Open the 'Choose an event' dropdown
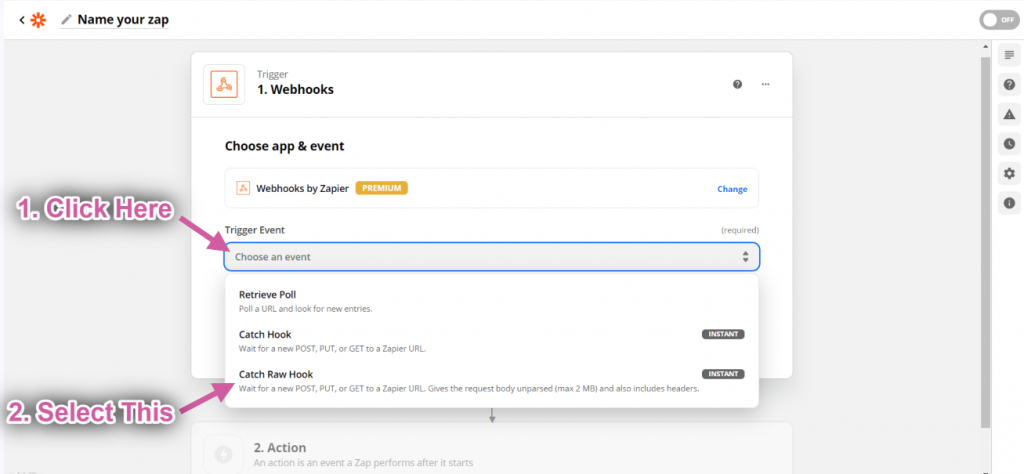Image resolution: width=1024 pixels, height=474 pixels. tap(492, 257)
